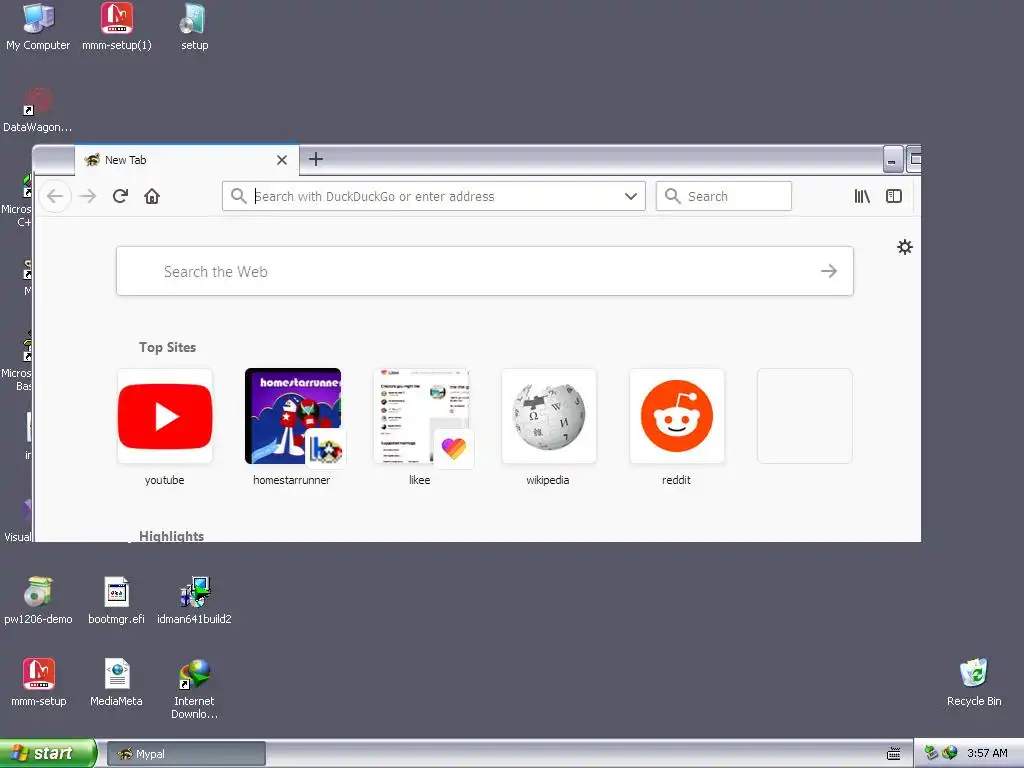Select the MediaMeta file icon
This screenshot has height=768, width=1024.
(116, 683)
